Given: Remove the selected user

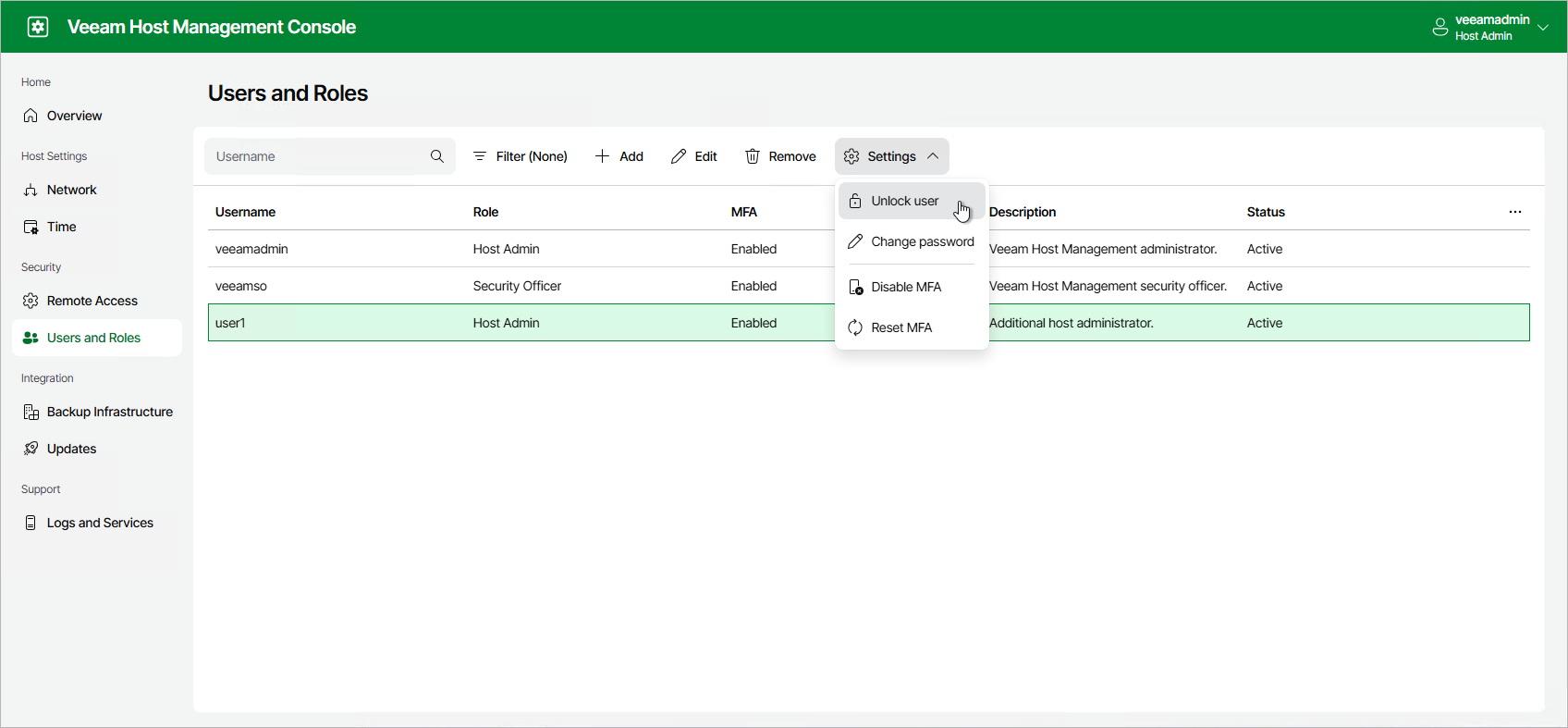Looking at the screenshot, I should tap(780, 156).
